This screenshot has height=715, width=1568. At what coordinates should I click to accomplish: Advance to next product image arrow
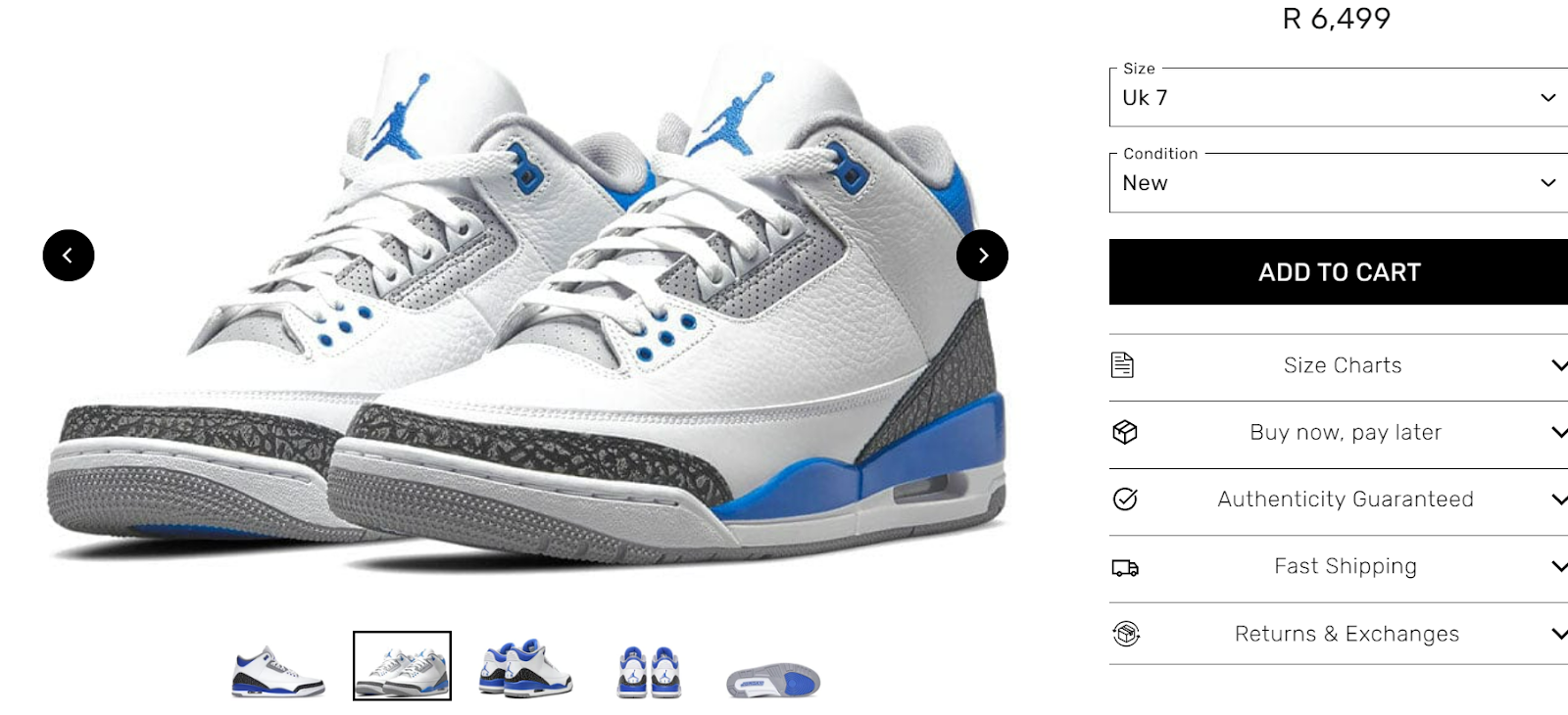point(982,256)
